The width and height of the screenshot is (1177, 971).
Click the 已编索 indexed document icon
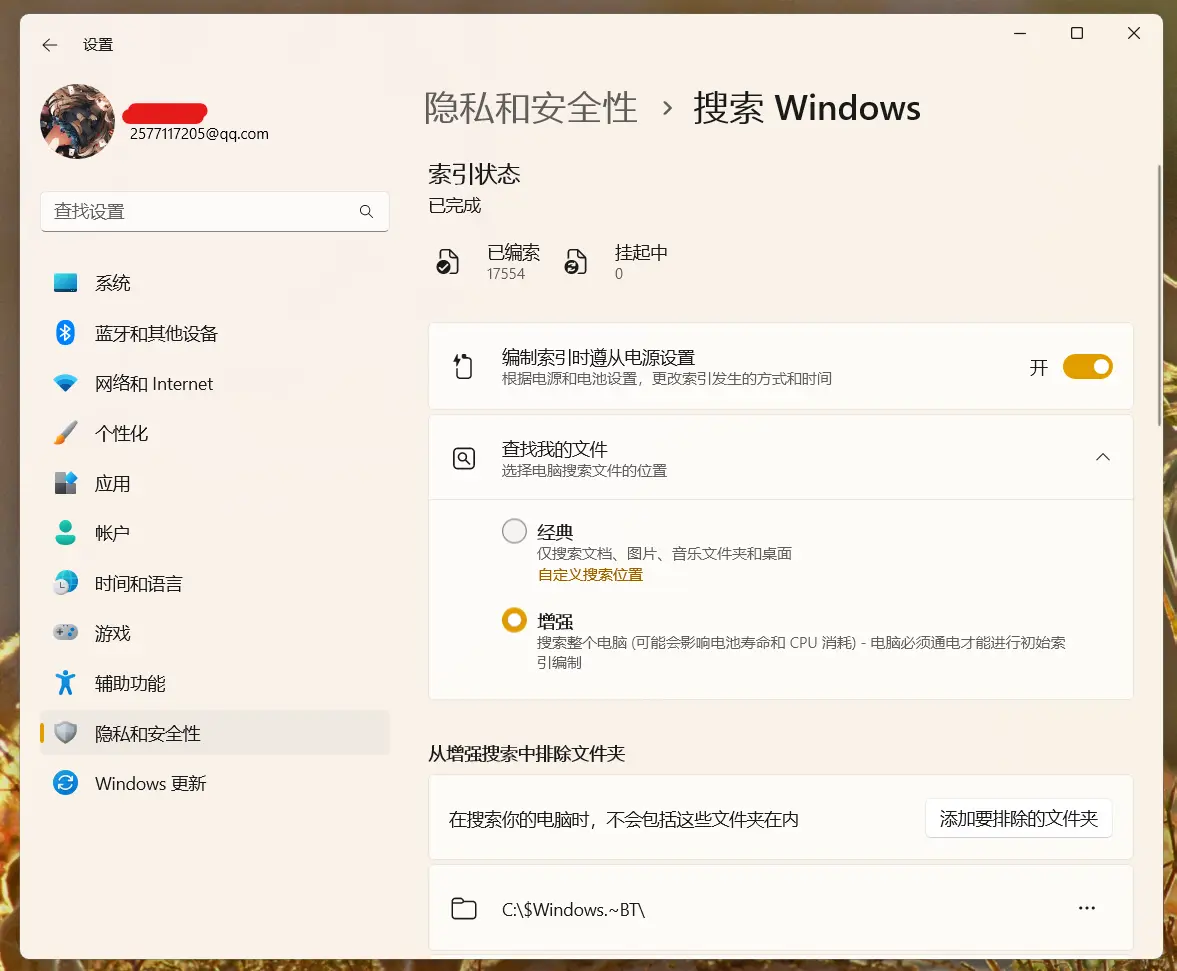[447, 261]
